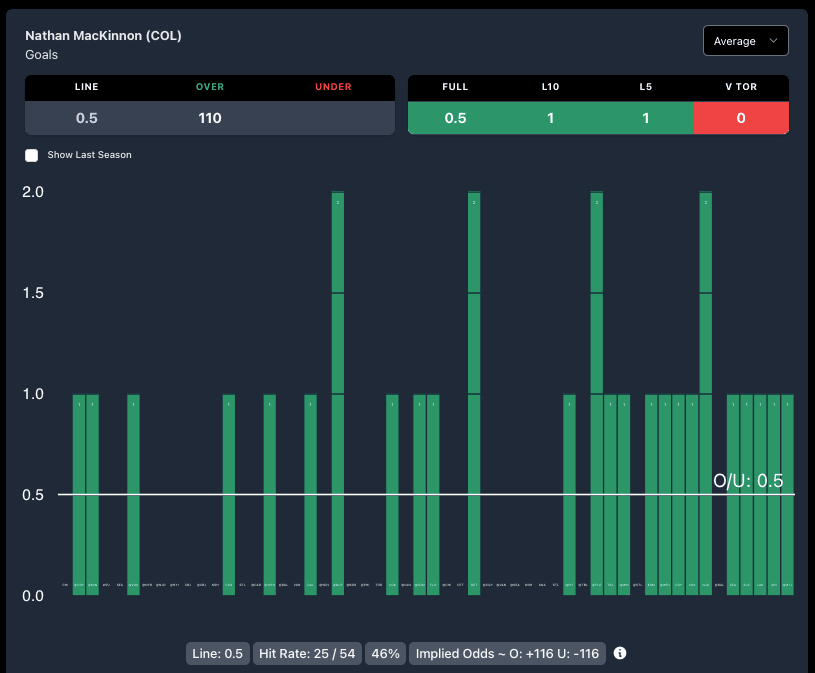Select the L10 average value
This screenshot has height=673, width=815.
pos(550,118)
